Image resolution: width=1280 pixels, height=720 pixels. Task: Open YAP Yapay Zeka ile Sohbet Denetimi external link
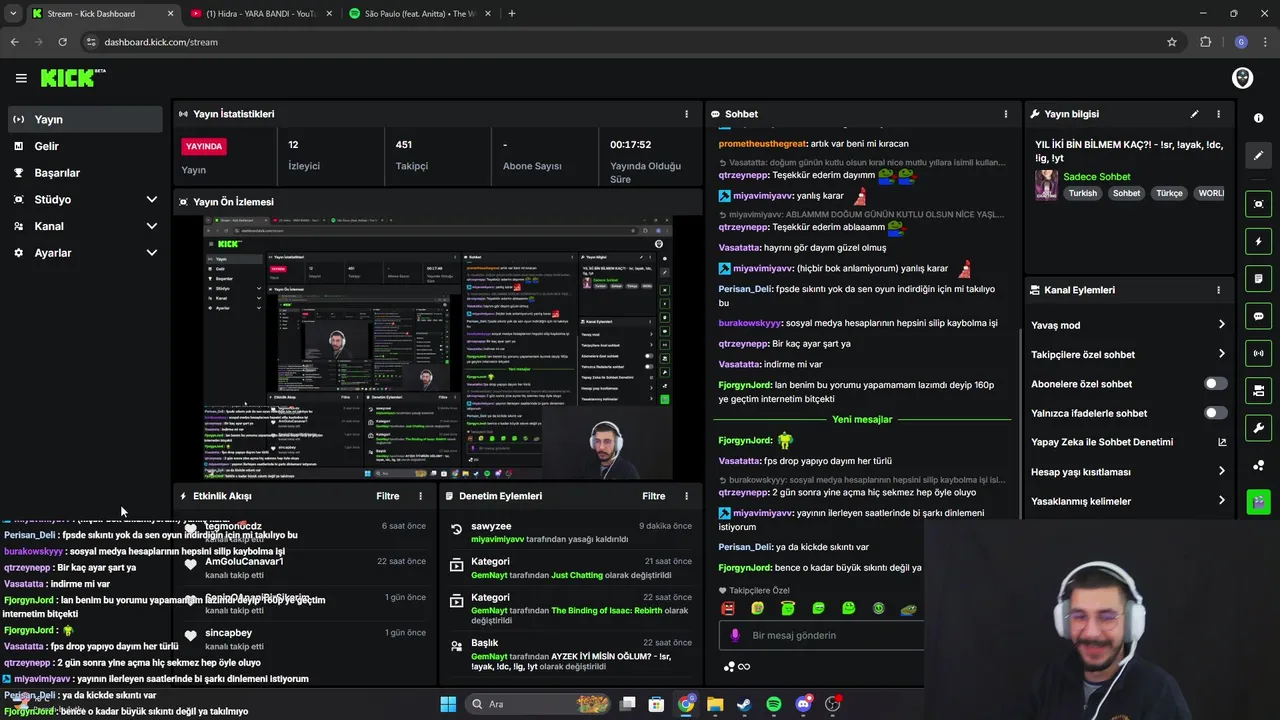pos(1222,442)
